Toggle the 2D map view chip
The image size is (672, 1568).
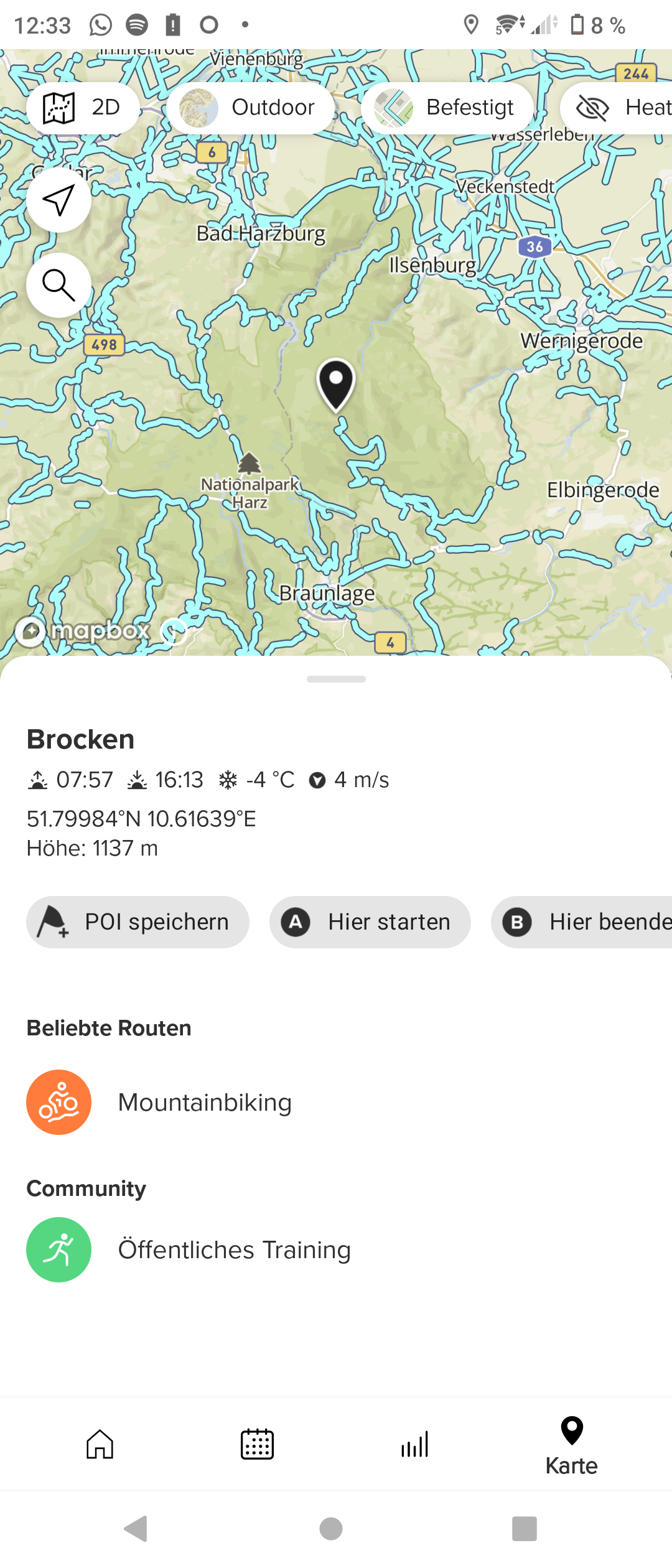point(82,108)
